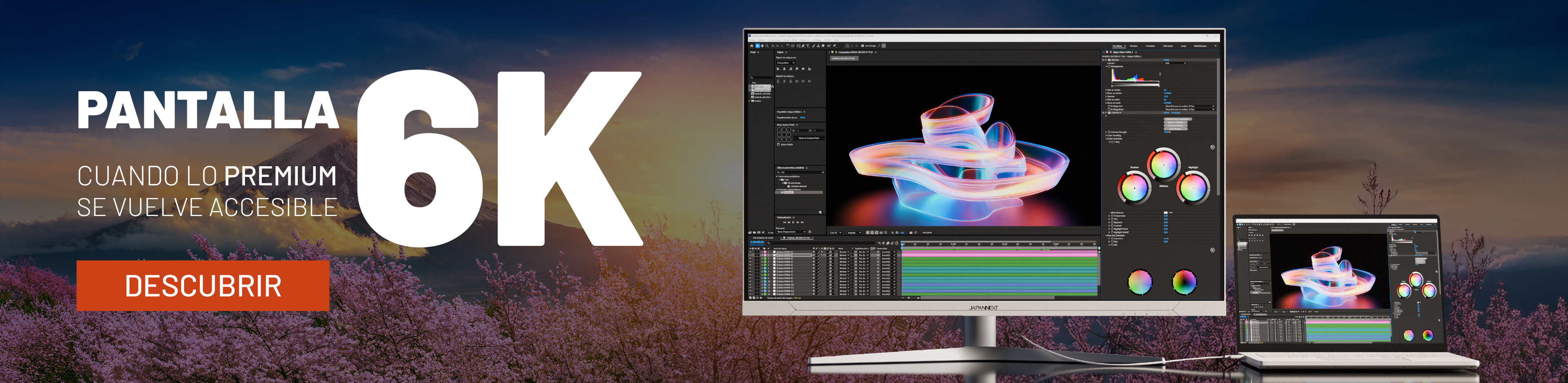Open the viewer magnification (116 %) dropdown
This screenshot has height=383, width=1568.
(x=836, y=232)
